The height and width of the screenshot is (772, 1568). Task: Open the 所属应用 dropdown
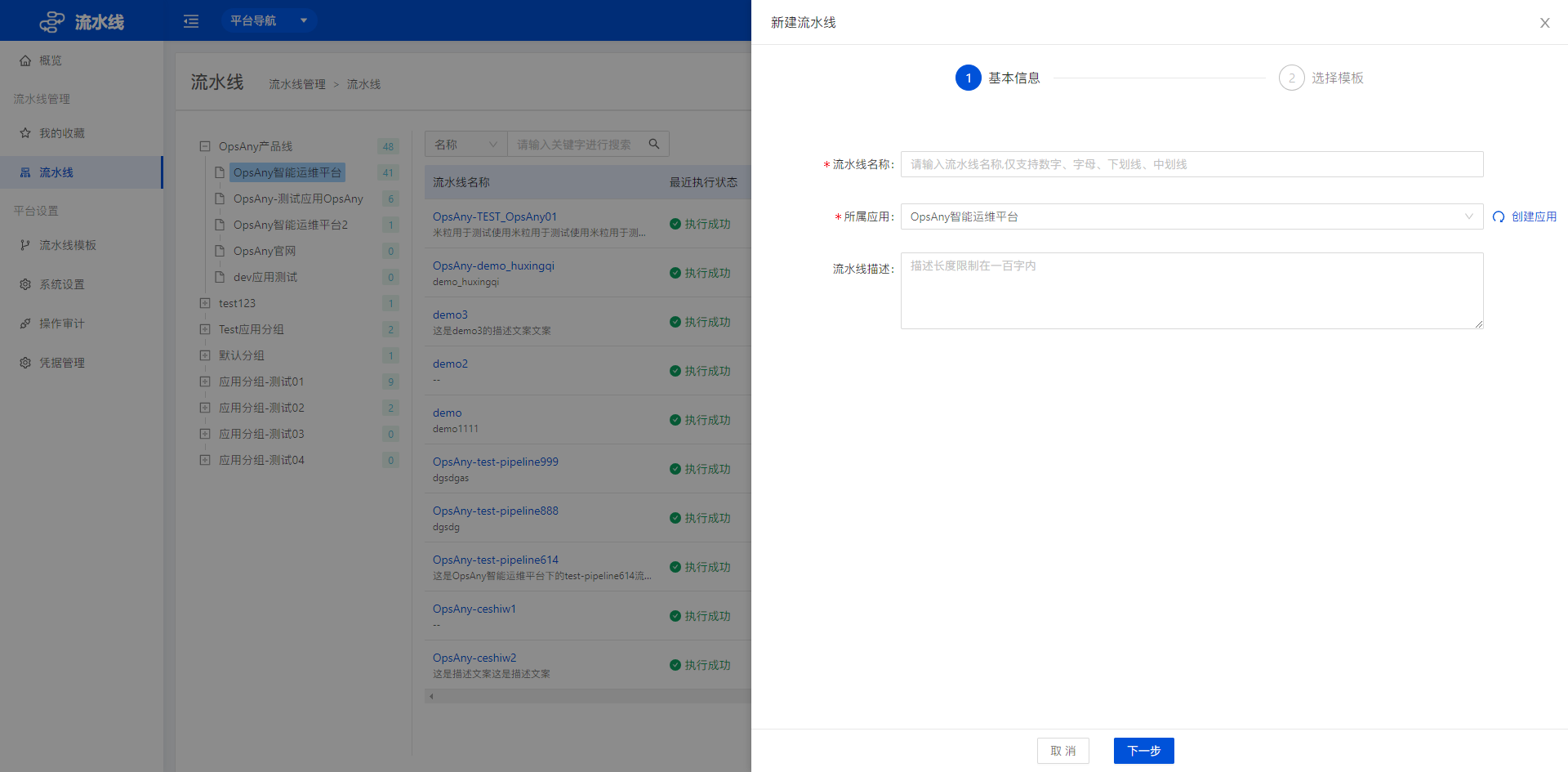(1192, 216)
